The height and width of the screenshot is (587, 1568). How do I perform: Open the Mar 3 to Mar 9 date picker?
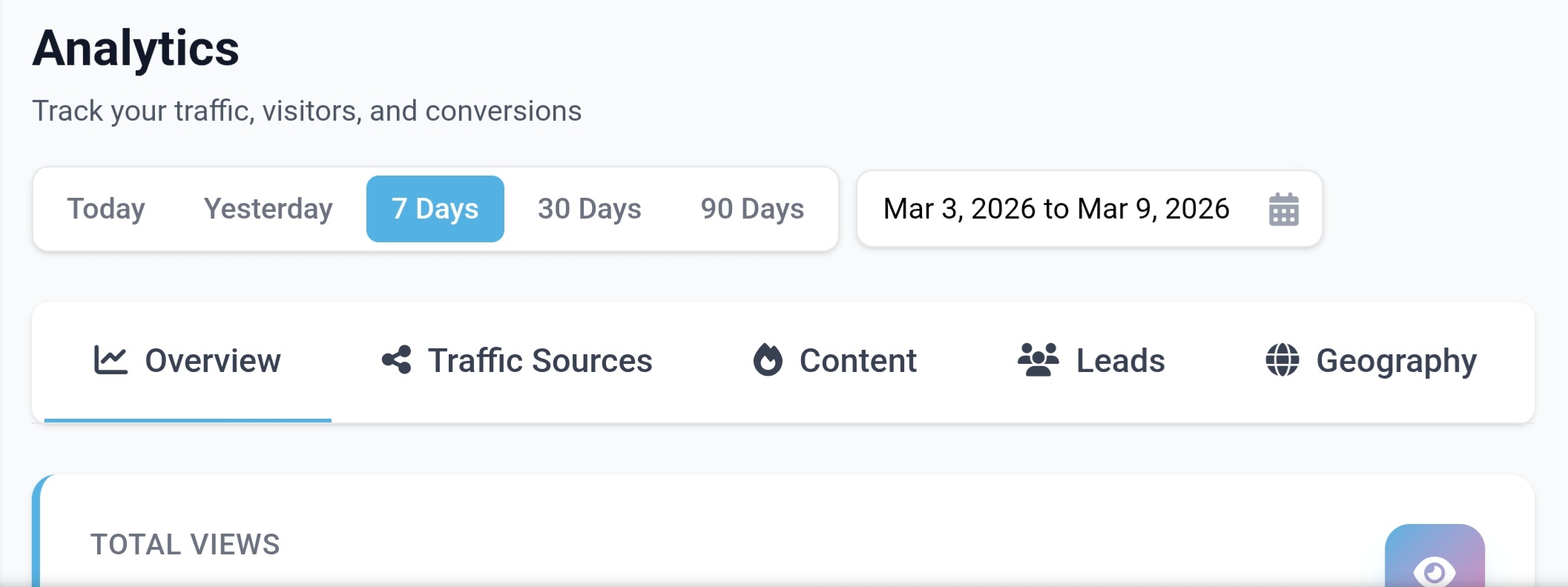tap(1056, 209)
